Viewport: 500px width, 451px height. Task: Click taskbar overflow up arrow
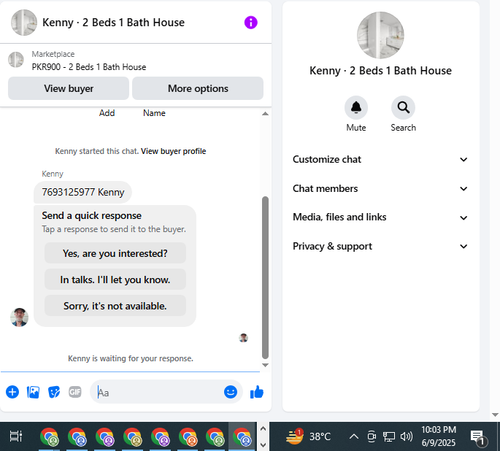click(x=263, y=429)
